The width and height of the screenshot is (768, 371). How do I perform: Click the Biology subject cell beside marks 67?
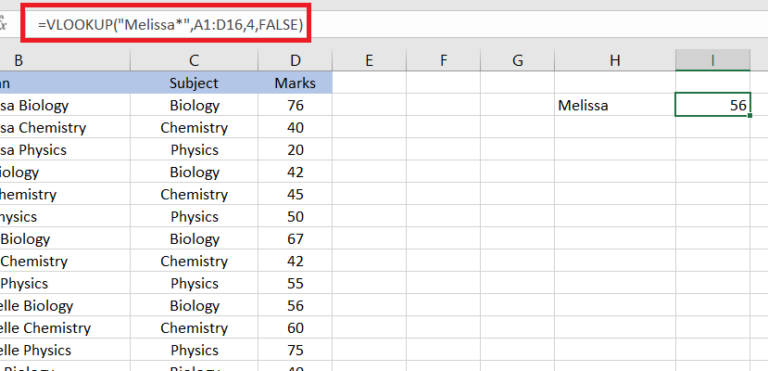[194, 239]
